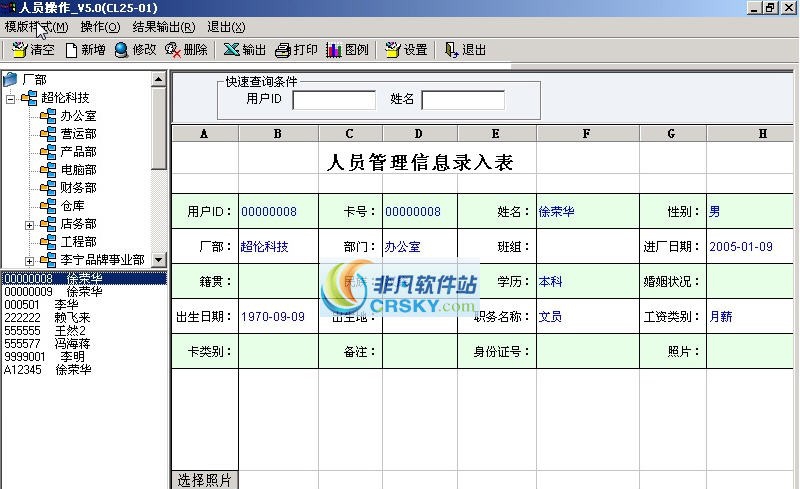This screenshot has width=800, height=489.
Task: Select employee row 555555 王然2
Action: 84,330
